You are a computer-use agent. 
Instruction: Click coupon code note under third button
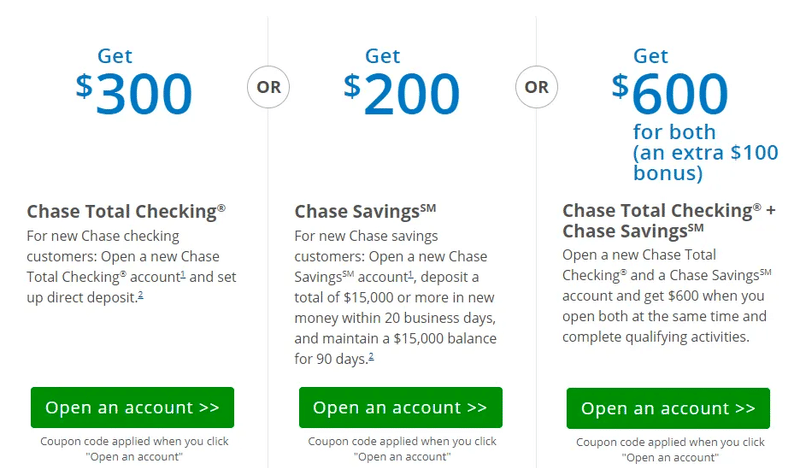[x=670, y=450]
